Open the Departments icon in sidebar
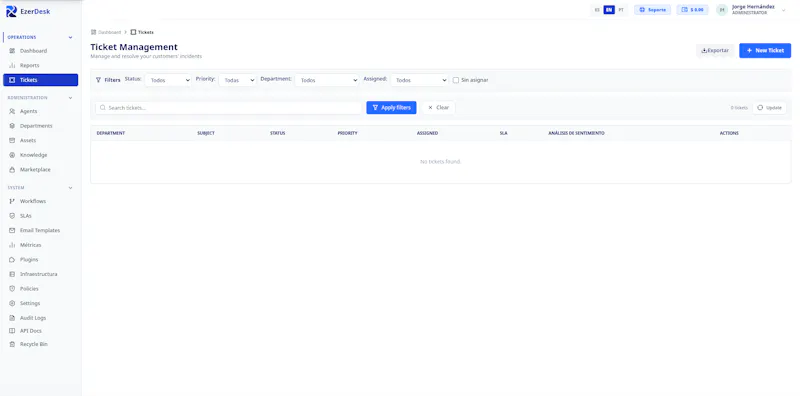The width and height of the screenshot is (800, 396). [12, 126]
